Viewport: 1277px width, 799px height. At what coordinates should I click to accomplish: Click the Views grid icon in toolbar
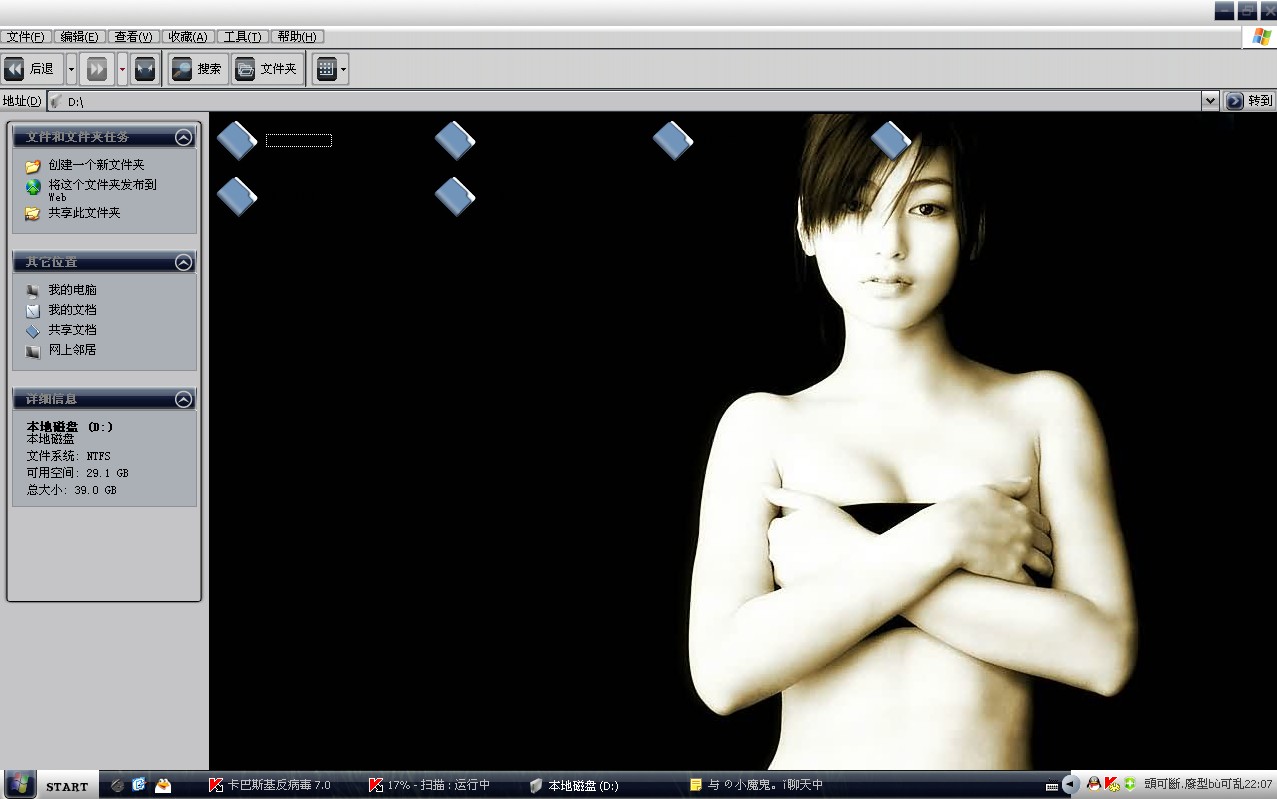point(325,69)
